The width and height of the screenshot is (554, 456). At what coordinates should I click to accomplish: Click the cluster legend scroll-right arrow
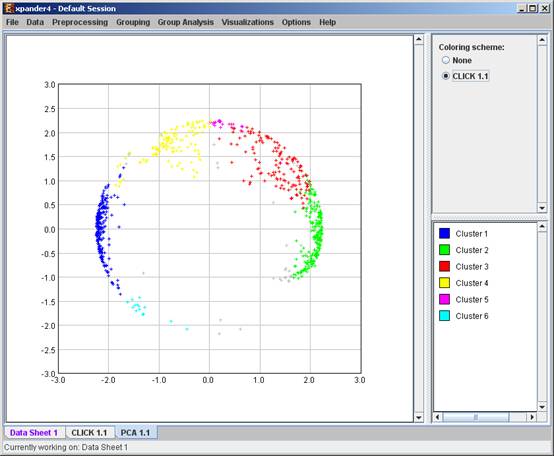[532, 417]
